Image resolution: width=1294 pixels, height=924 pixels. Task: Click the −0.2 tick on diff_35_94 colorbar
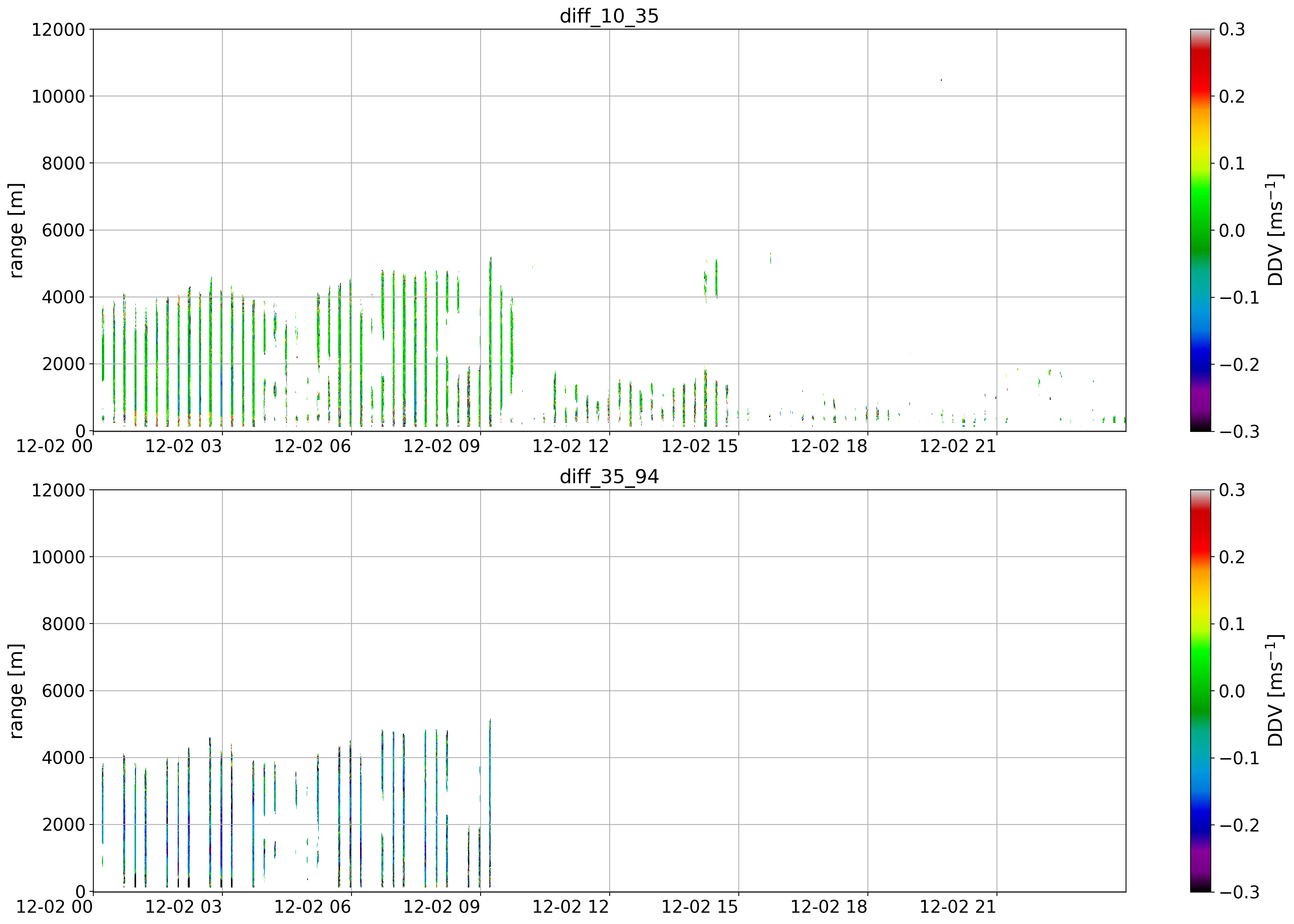click(1240, 826)
